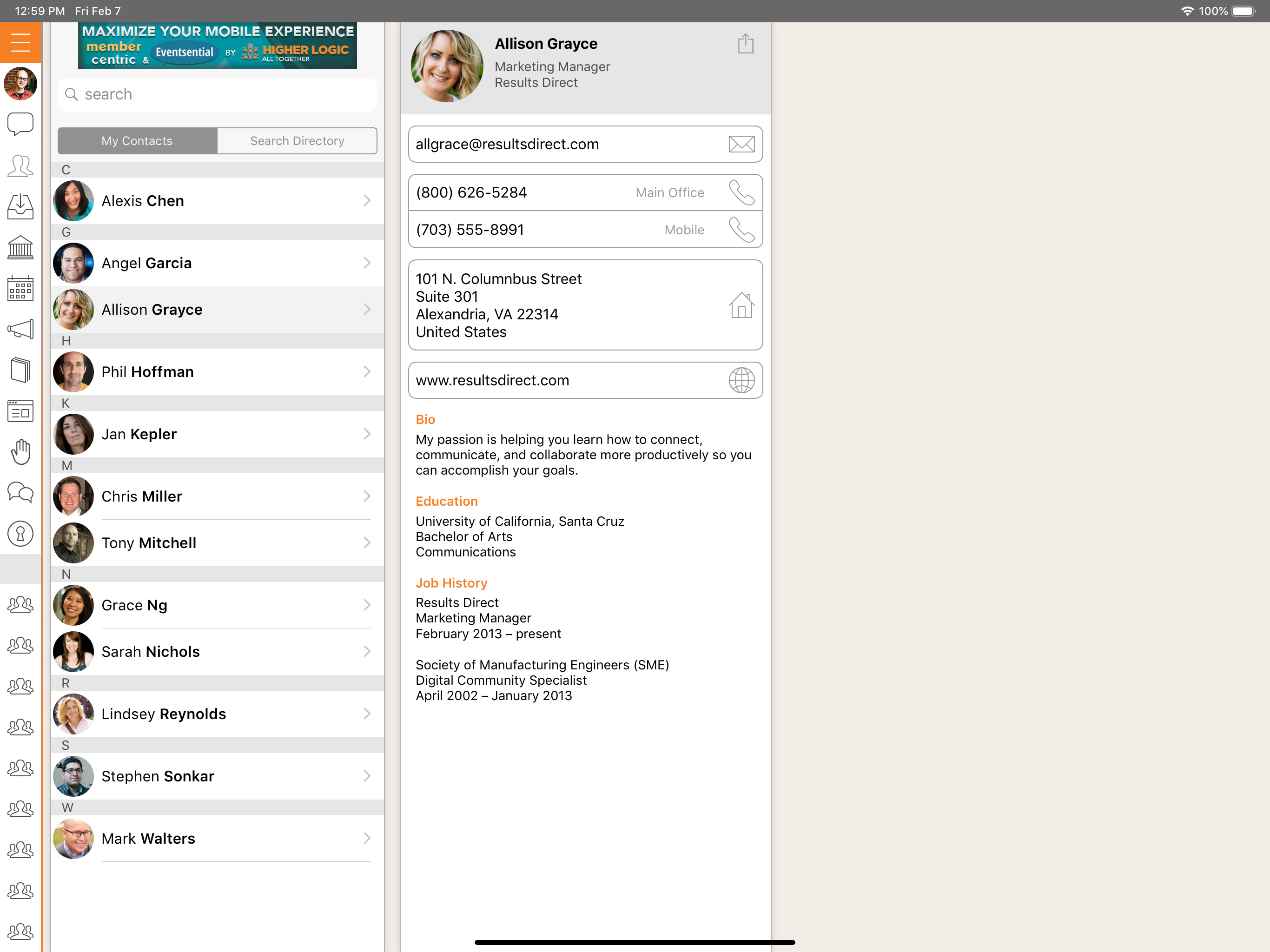Select contact Stephen Sonkar
This screenshot has width=1270, height=952.
point(217,776)
